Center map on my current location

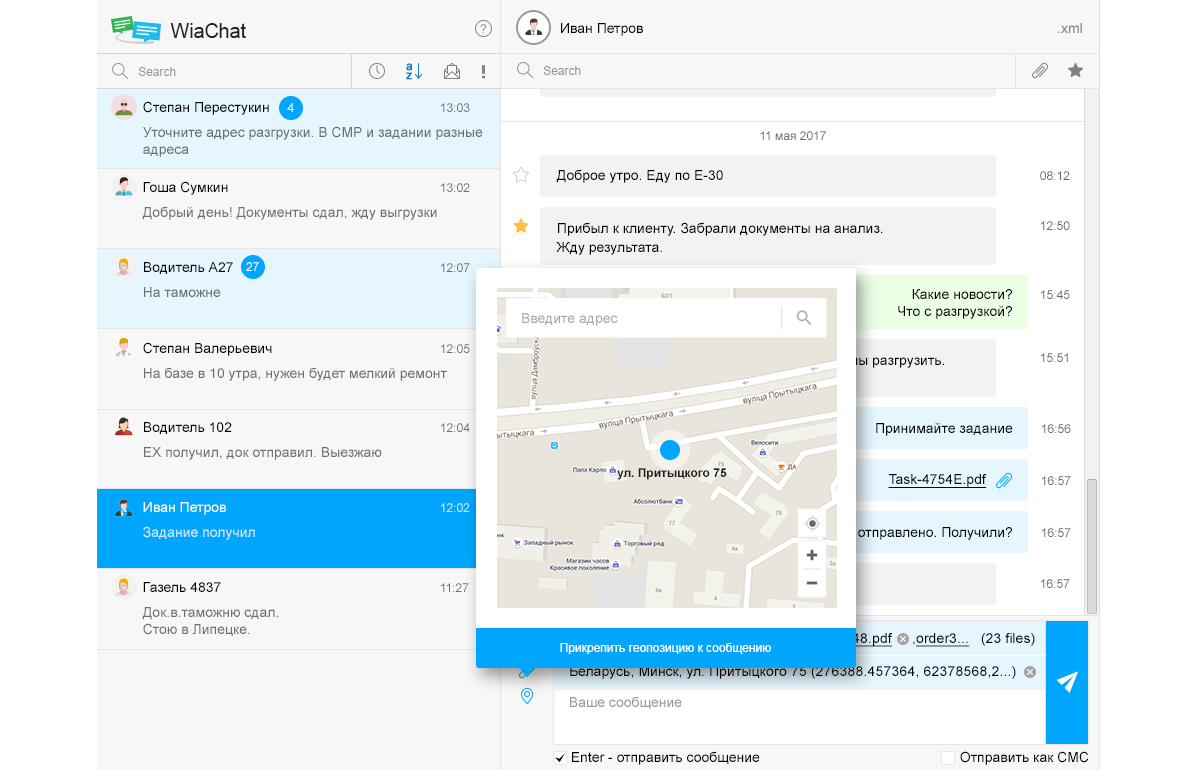coord(811,524)
